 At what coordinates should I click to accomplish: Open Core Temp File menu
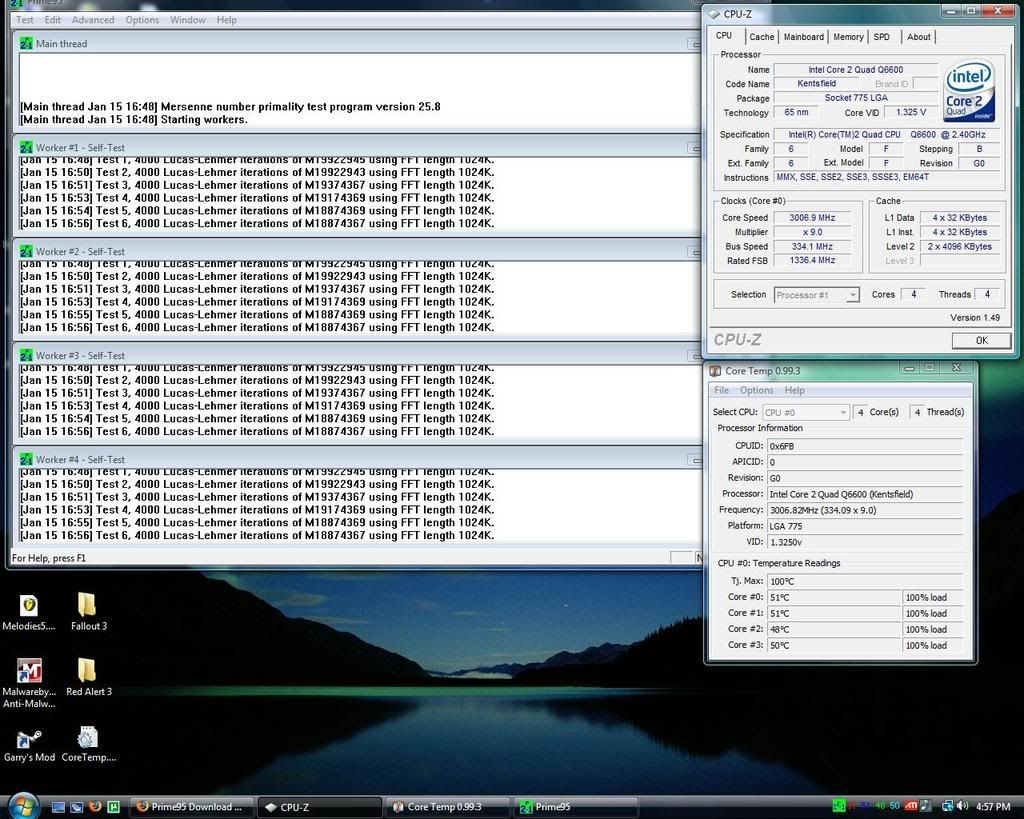[722, 390]
